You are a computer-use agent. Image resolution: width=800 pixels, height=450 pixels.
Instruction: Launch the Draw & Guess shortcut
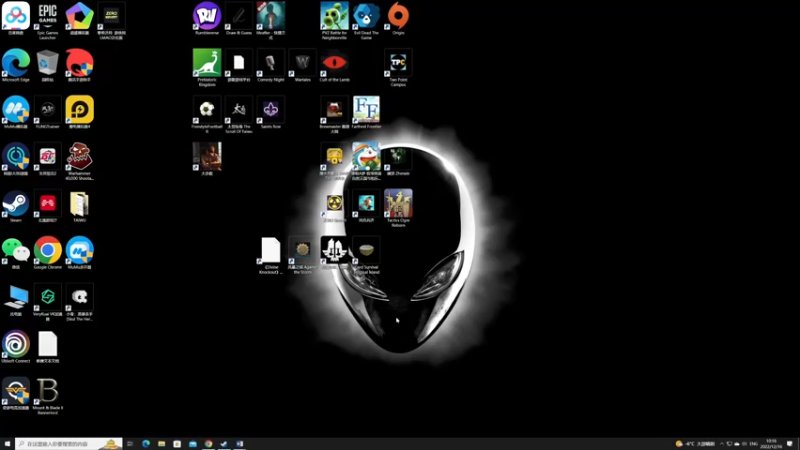tap(239, 17)
